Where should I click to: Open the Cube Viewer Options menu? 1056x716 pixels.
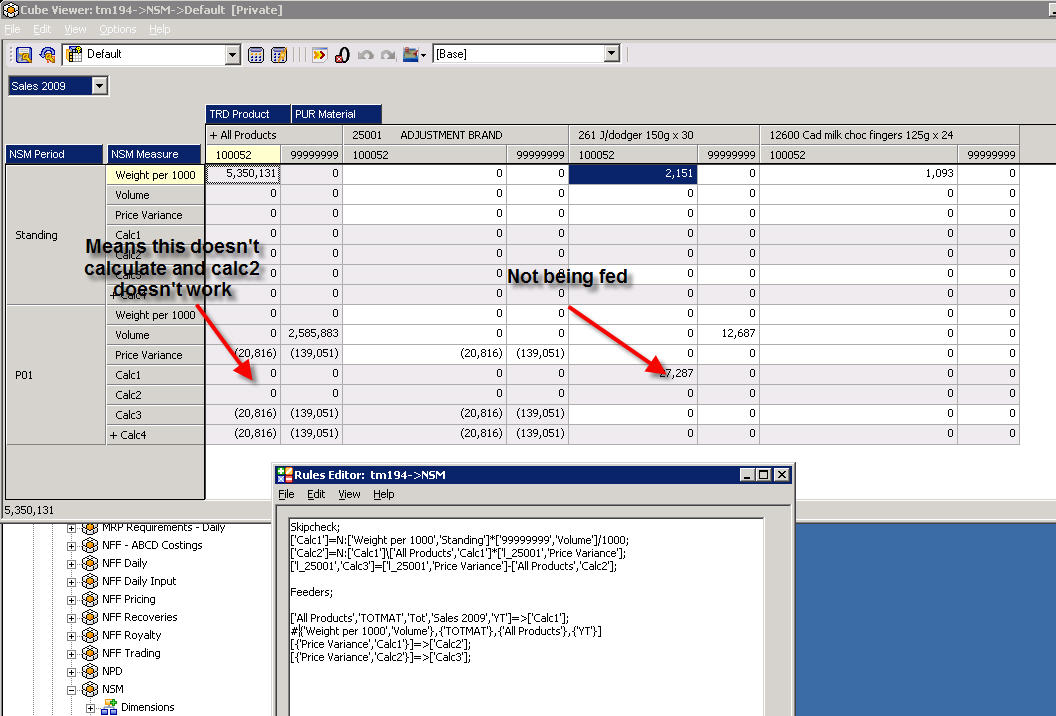click(x=117, y=29)
